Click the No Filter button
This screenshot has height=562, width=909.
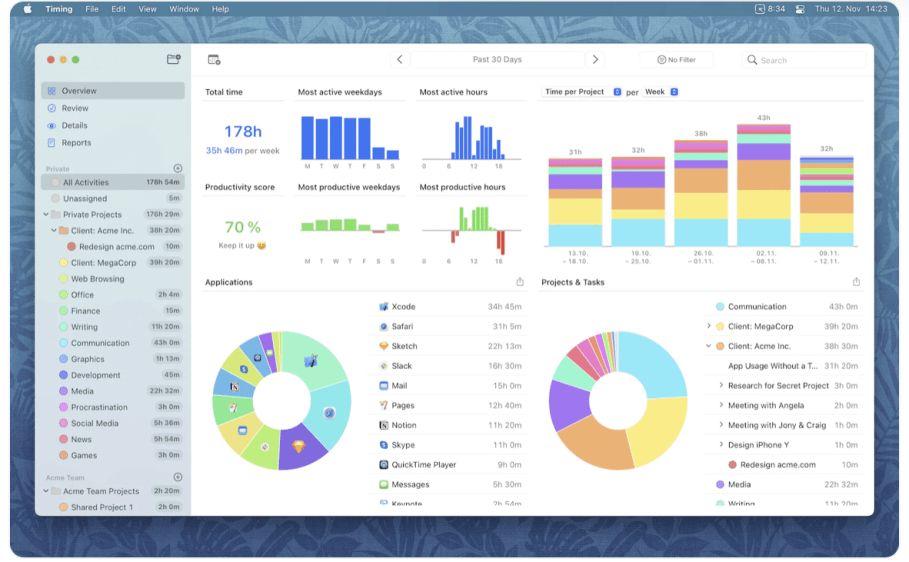point(676,59)
